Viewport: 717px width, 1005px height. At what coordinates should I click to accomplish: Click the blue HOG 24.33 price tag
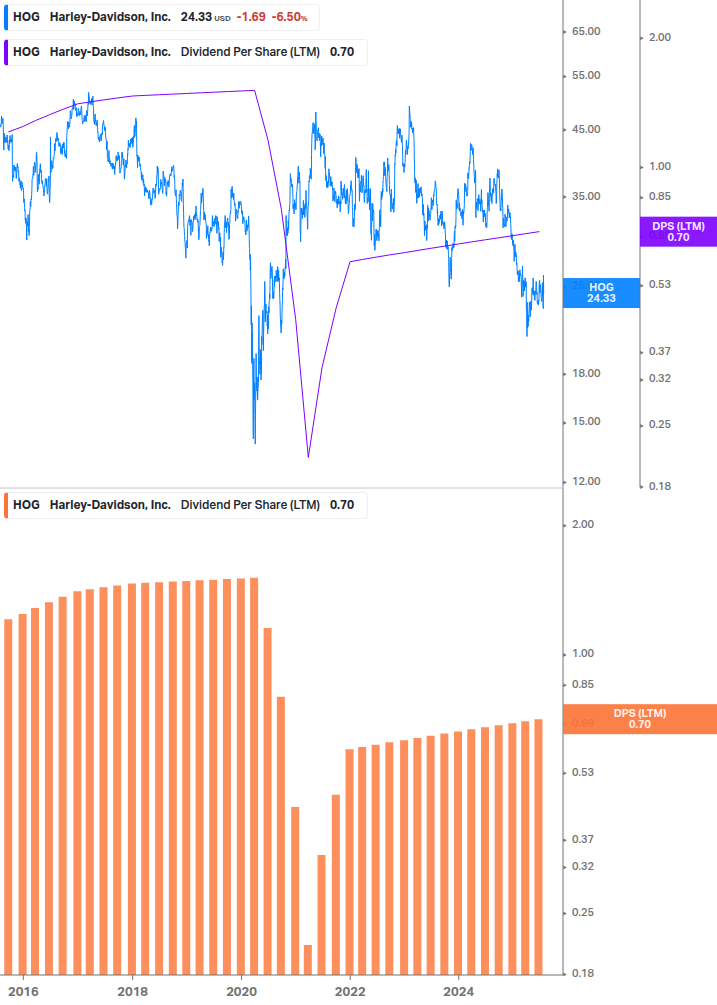pyautogui.click(x=601, y=293)
